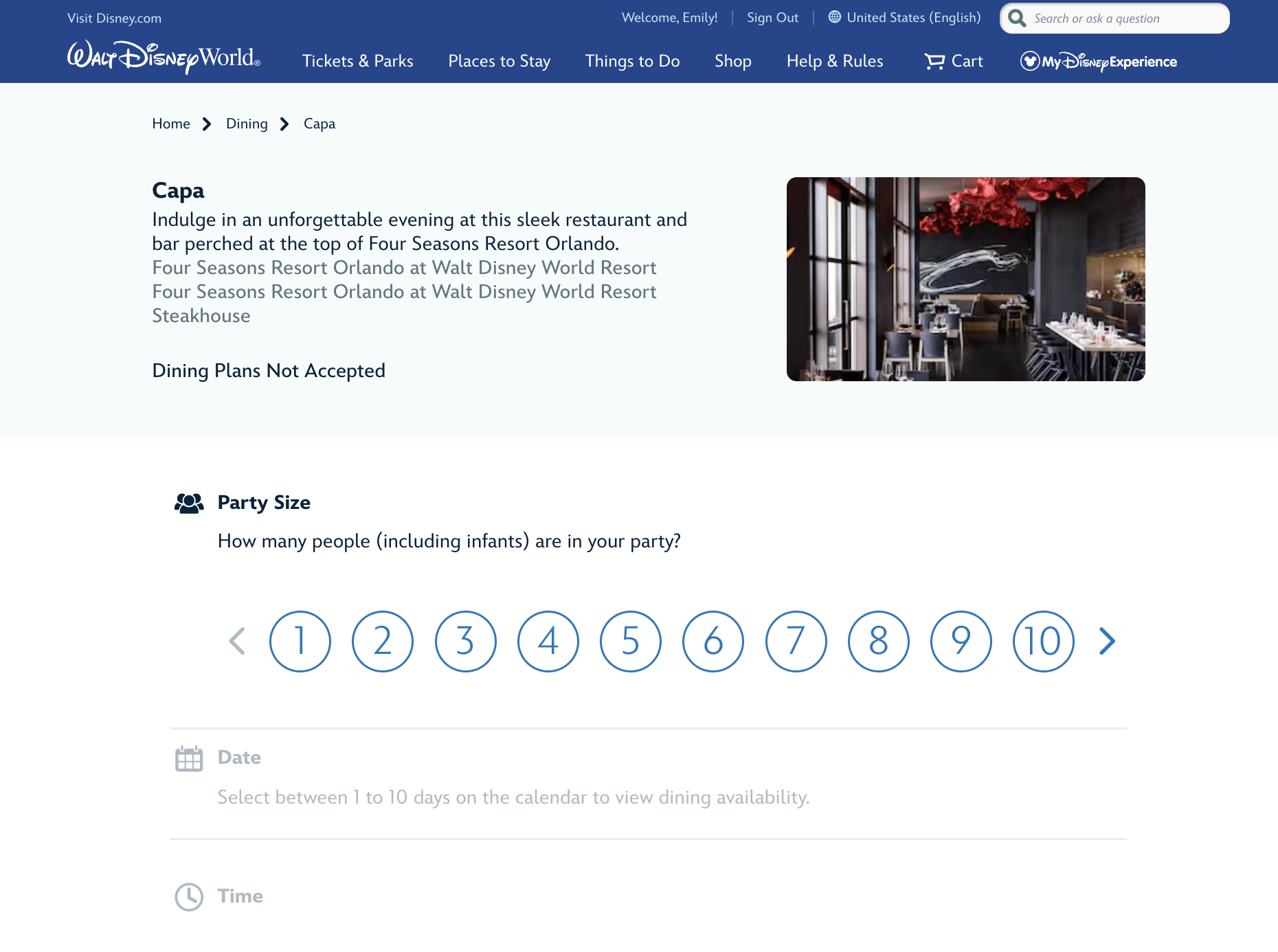Click the Walt Disney World logo
The height and width of the screenshot is (952, 1278).
click(x=164, y=57)
